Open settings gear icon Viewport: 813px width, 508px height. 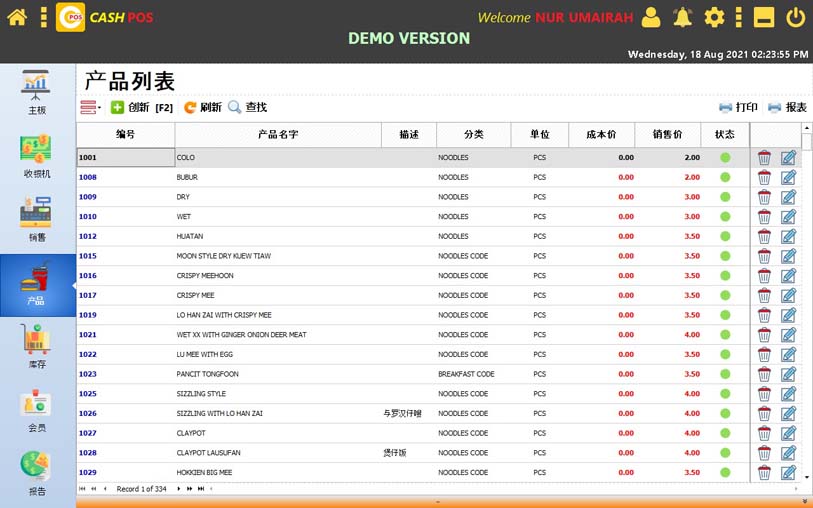[714, 17]
